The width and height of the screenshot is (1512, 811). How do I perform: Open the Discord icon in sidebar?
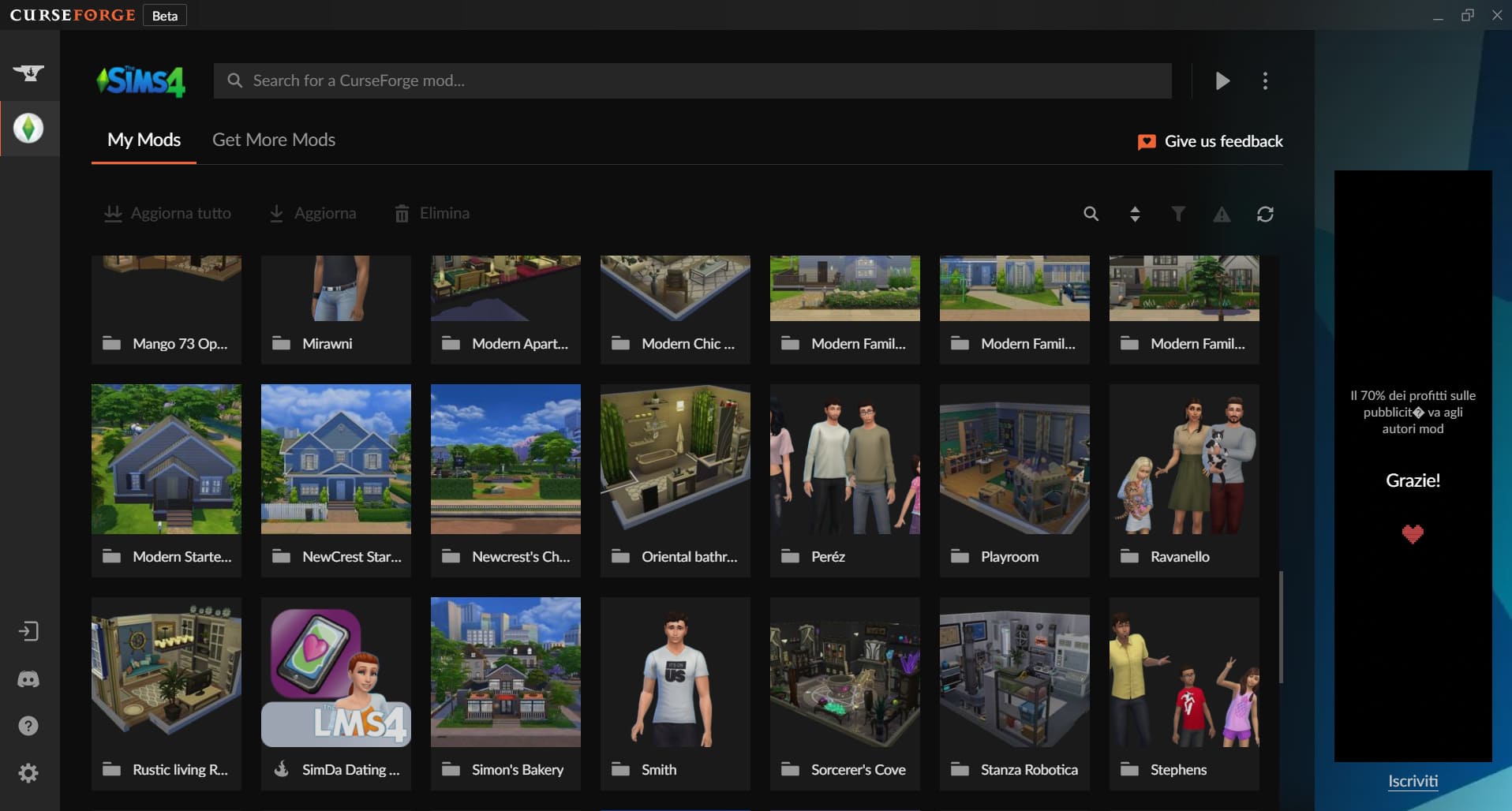(28, 679)
